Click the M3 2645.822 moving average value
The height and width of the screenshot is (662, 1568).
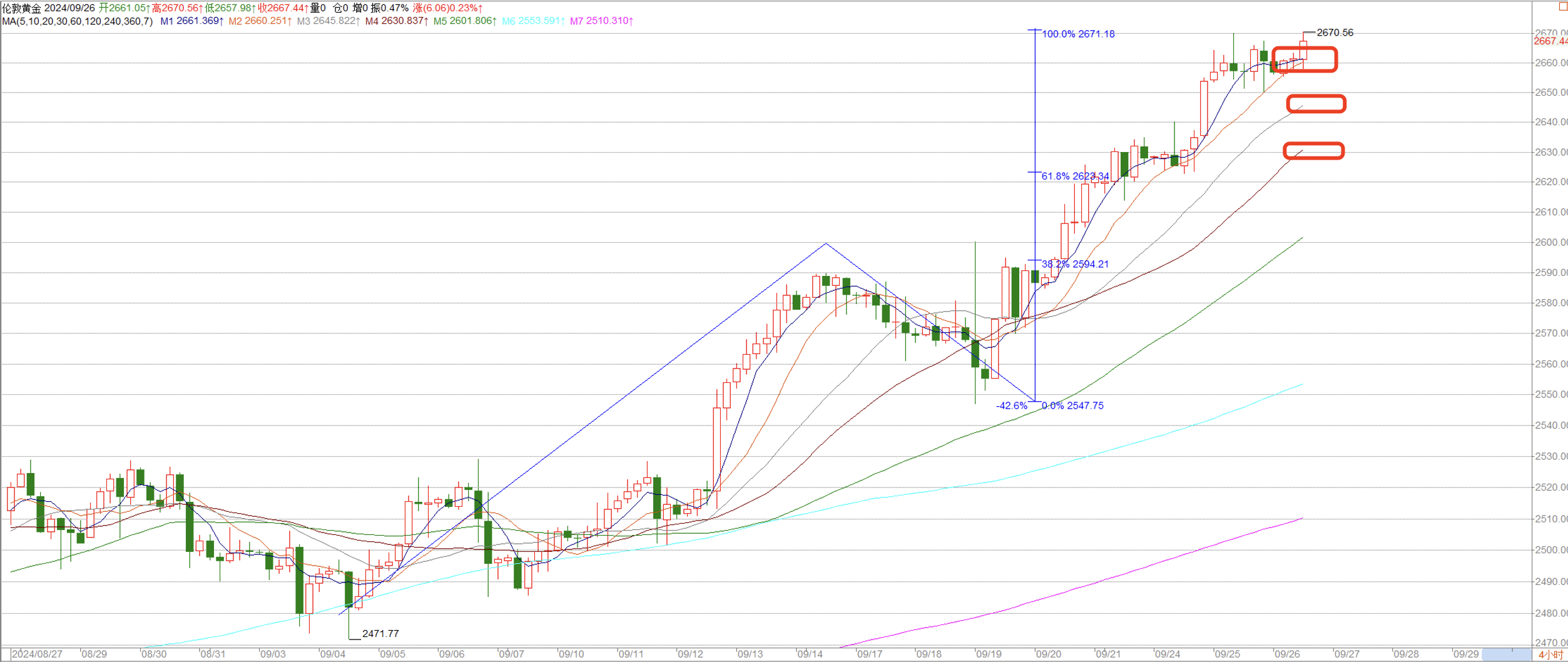pos(328,21)
